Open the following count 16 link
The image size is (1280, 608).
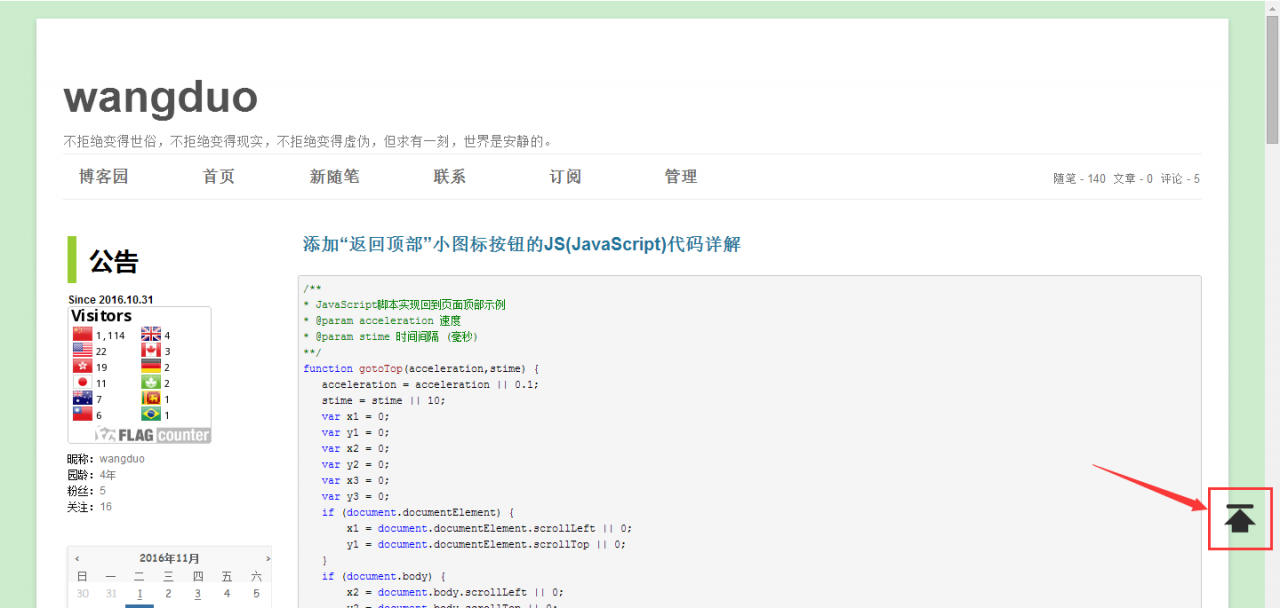106,507
